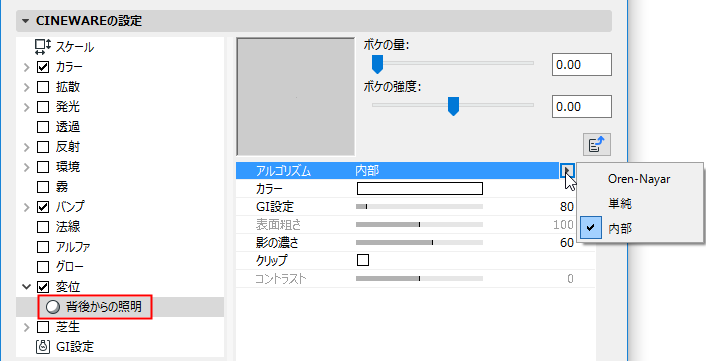Click the グロー channel label
Screen dimensions: 706x361
tap(69, 267)
